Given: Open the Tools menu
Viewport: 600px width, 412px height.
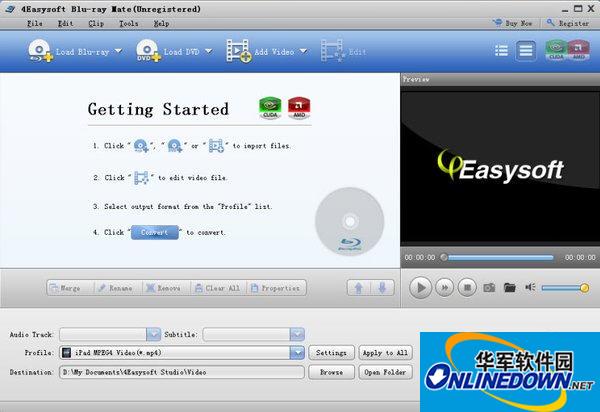Looking at the screenshot, I should pyautogui.click(x=129, y=23).
